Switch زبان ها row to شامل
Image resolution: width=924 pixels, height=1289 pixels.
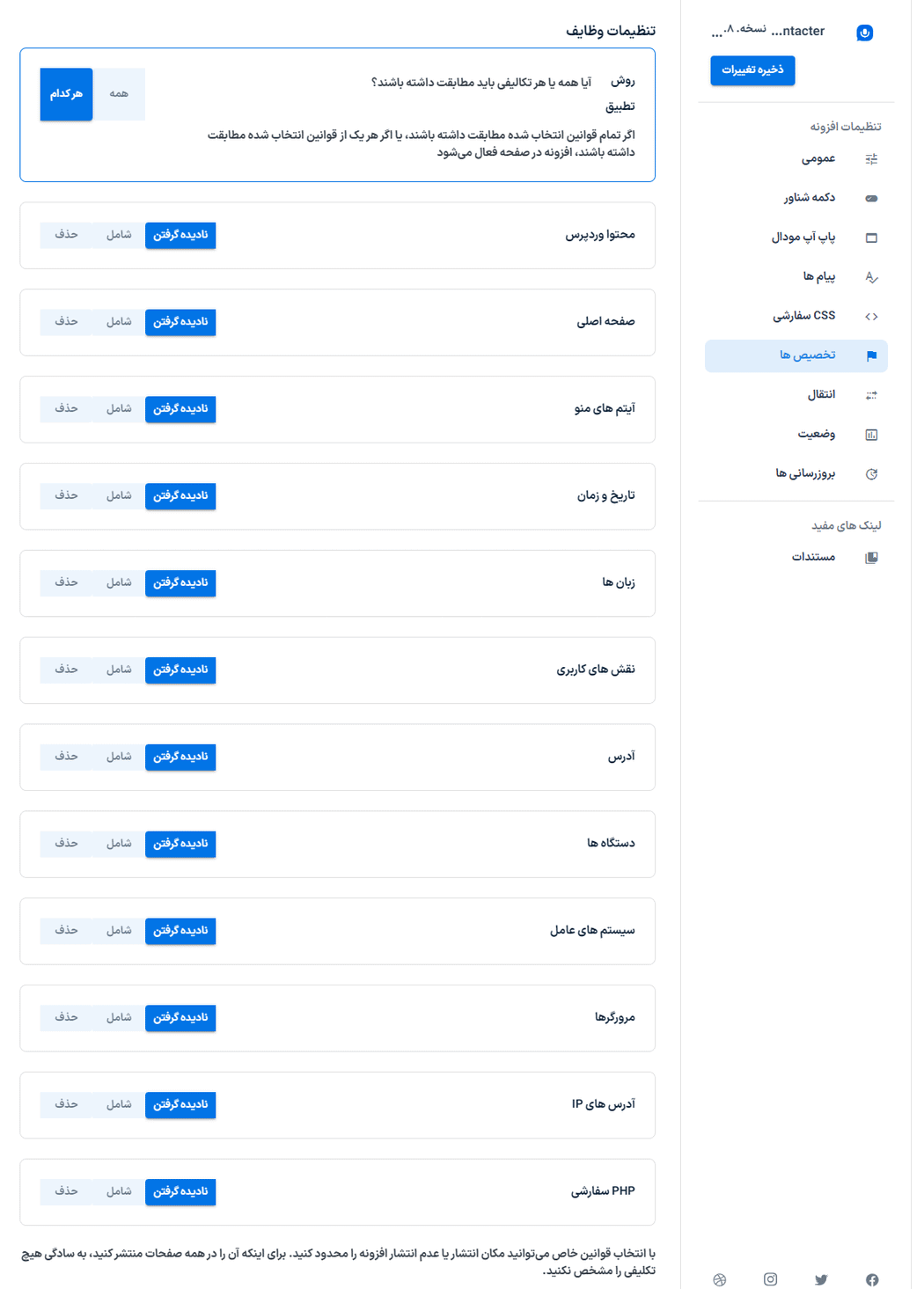point(119,582)
